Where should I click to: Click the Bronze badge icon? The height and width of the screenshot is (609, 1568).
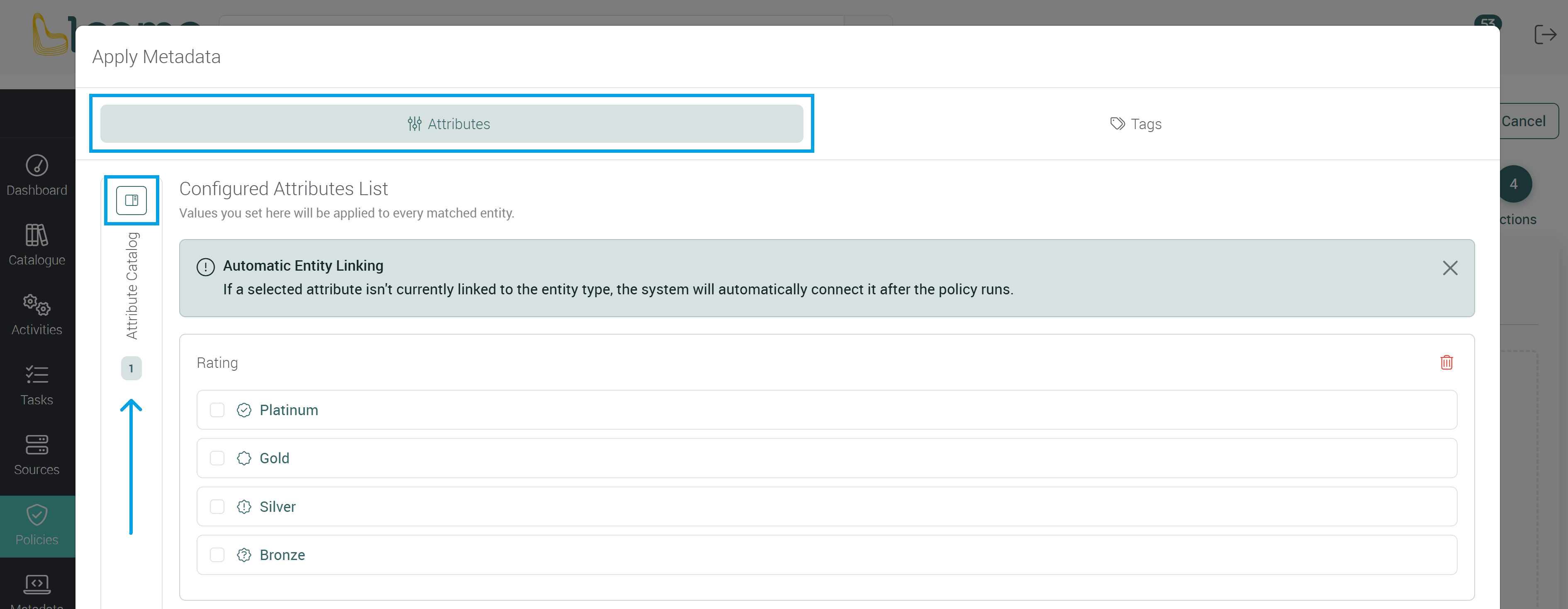click(244, 555)
